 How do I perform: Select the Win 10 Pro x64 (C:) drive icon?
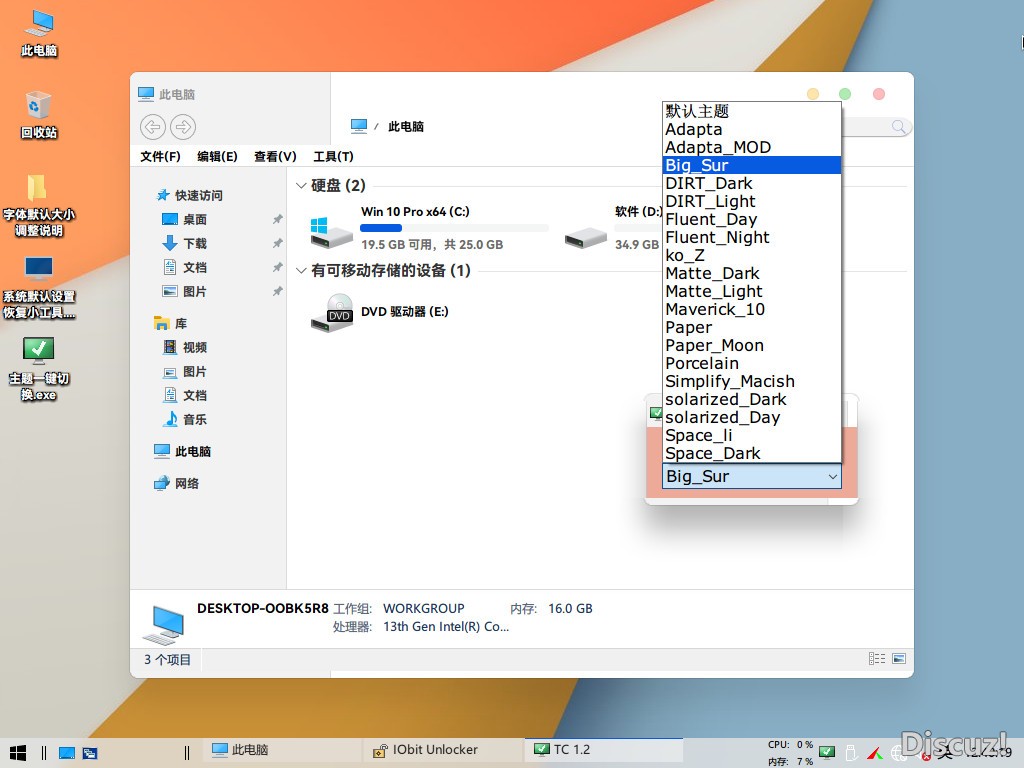331,231
